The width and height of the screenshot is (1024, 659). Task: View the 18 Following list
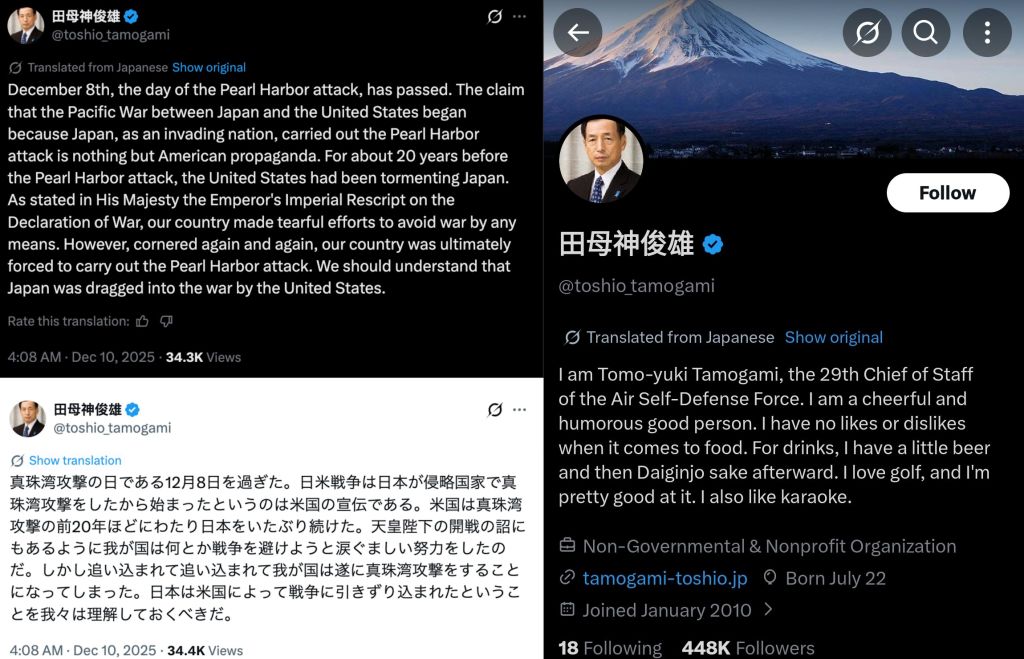tap(610, 648)
